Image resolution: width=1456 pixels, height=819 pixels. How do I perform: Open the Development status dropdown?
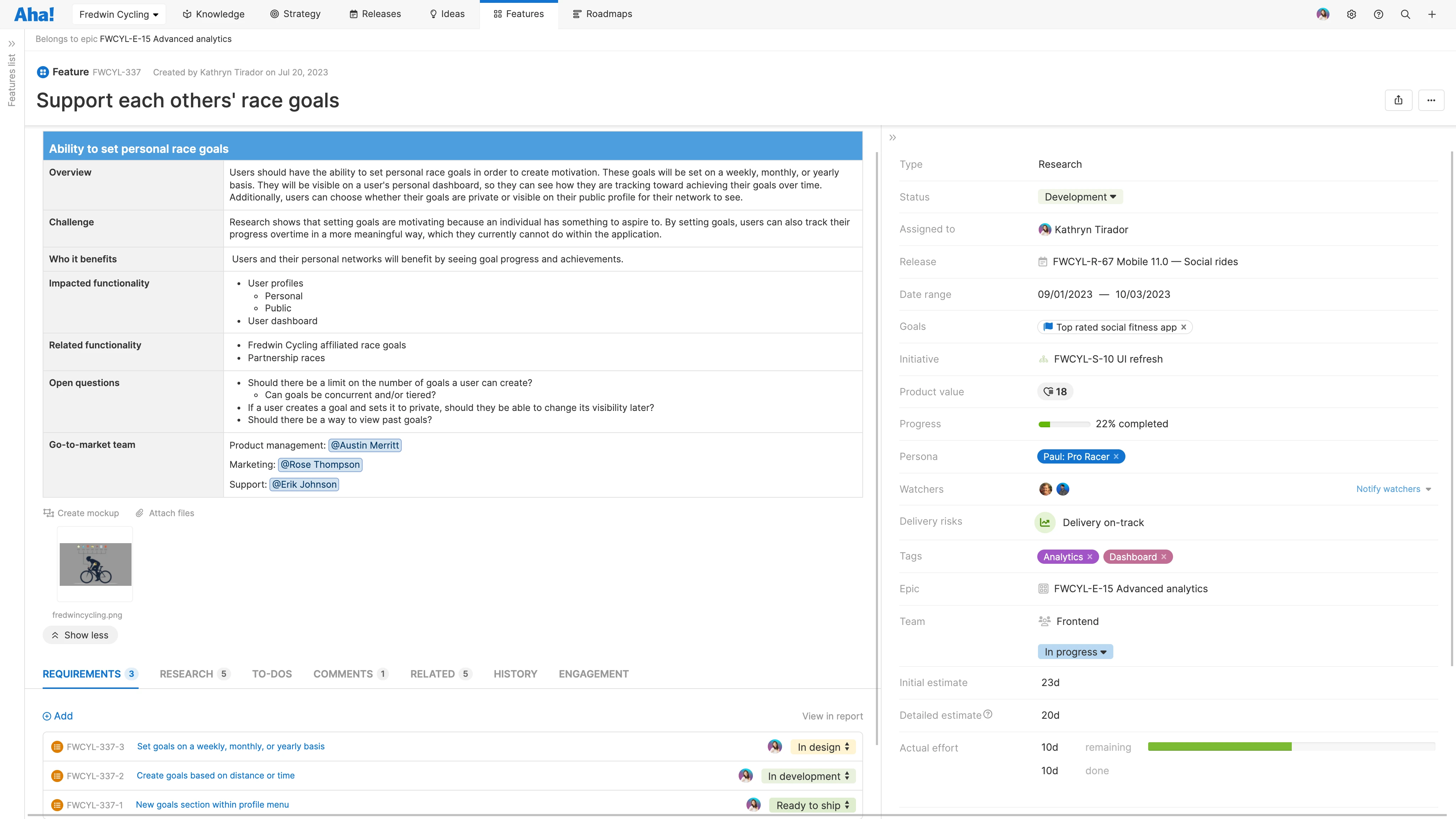(x=1080, y=197)
